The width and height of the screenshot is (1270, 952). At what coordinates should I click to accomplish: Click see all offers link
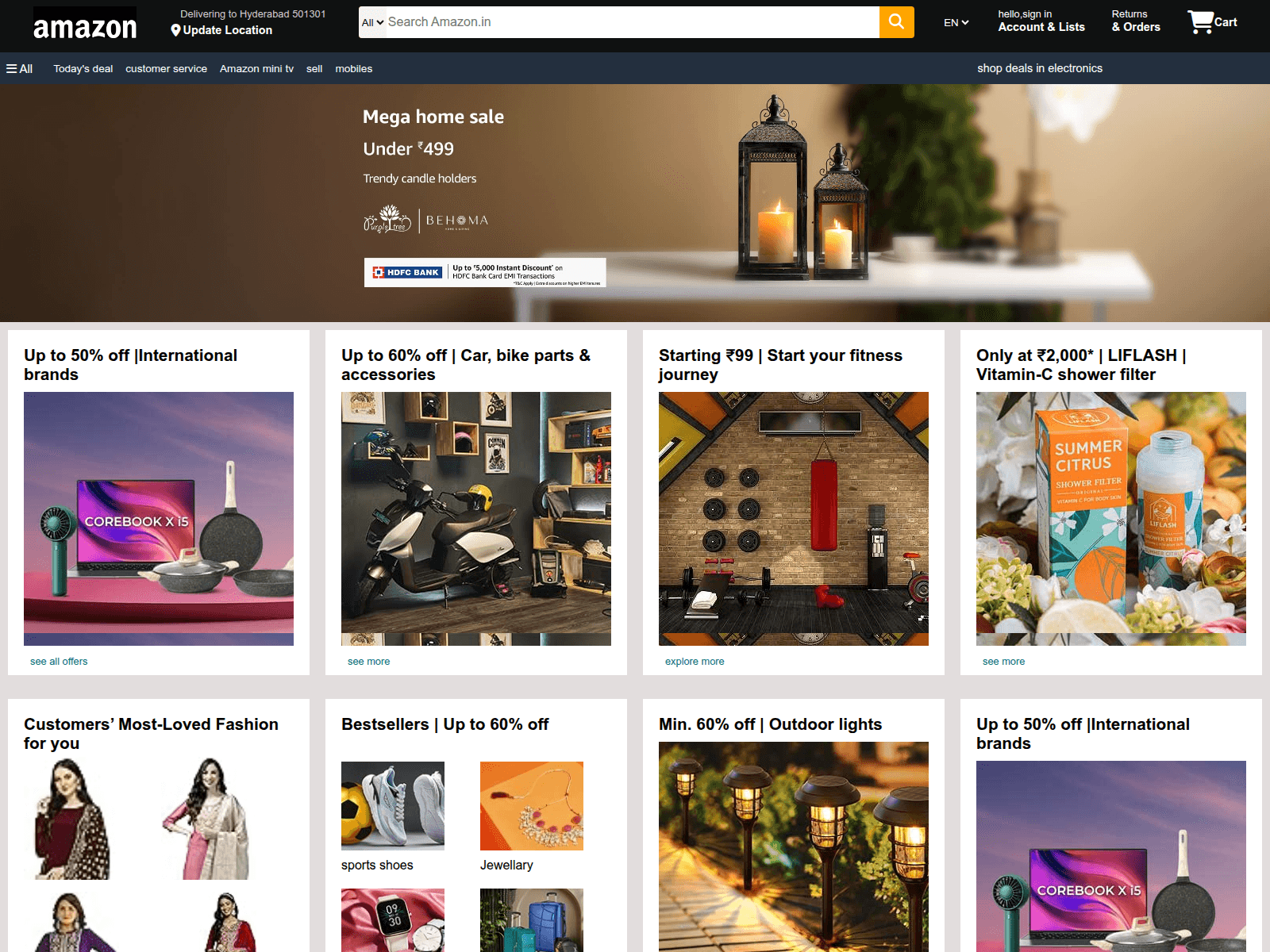pyautogui.click(x=59, y=662)
